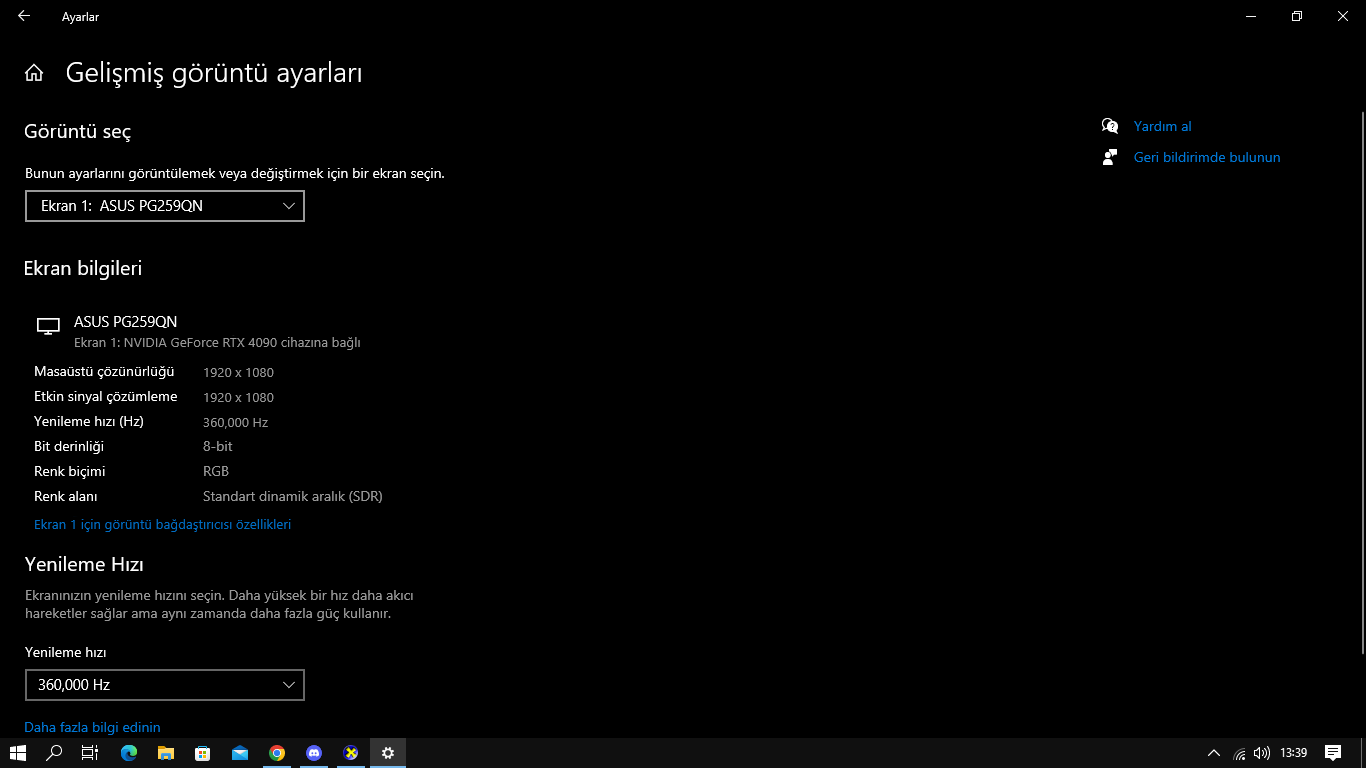
Task: Click the Standart dinamik aralık (SDR) value
Action: coord(293,496)
